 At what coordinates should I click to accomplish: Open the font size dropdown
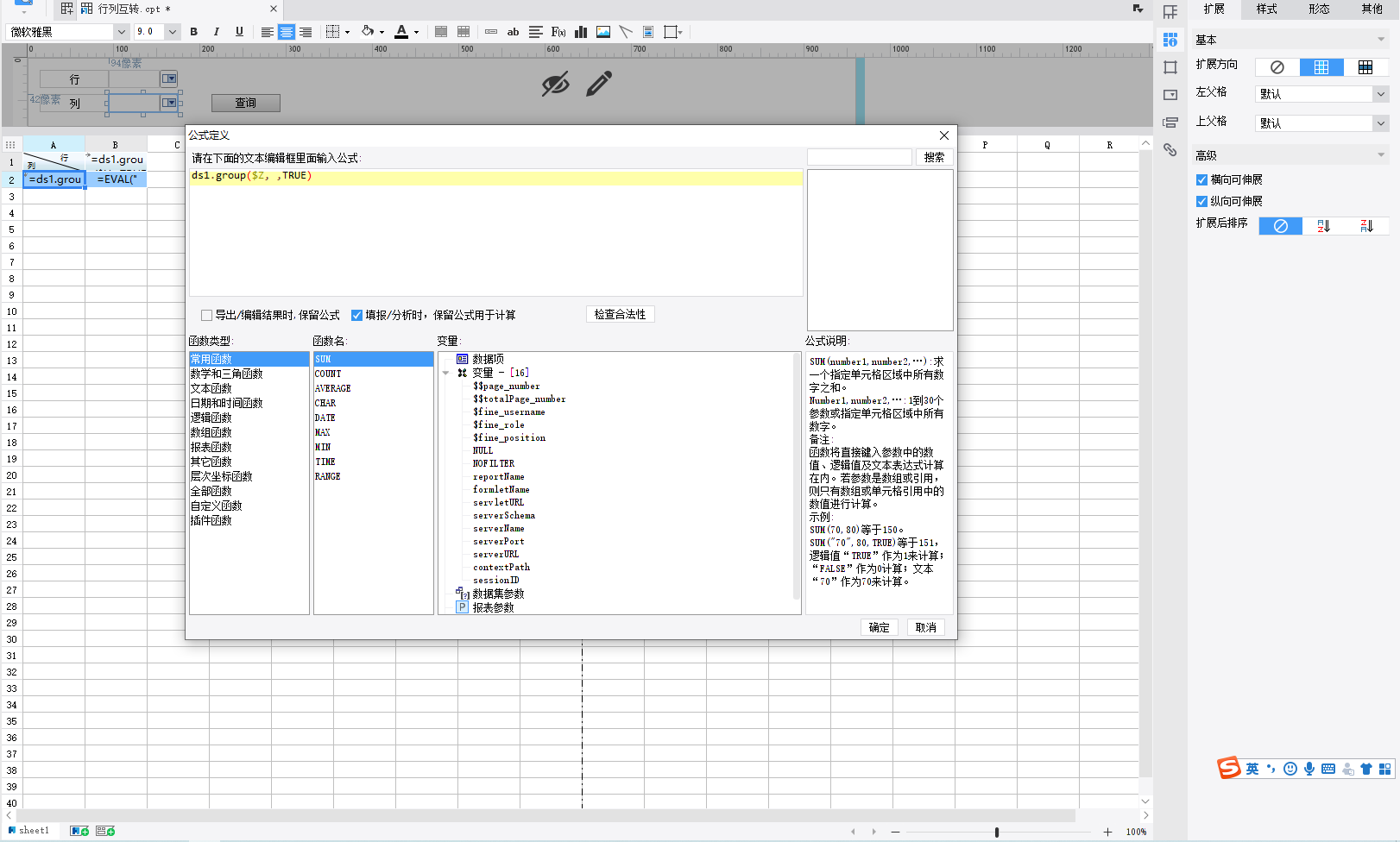click(172, 32)
